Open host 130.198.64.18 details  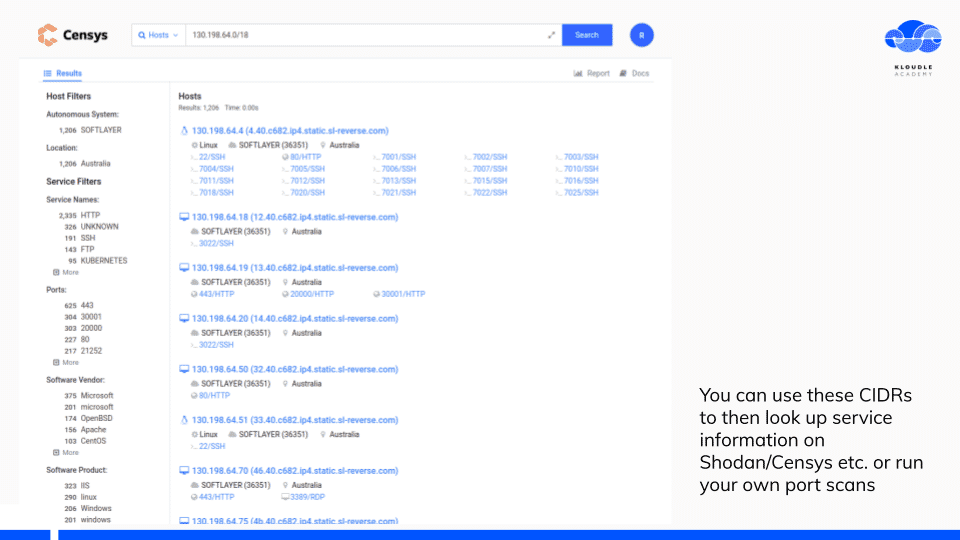pyautogui.click(x=294, y=217)
